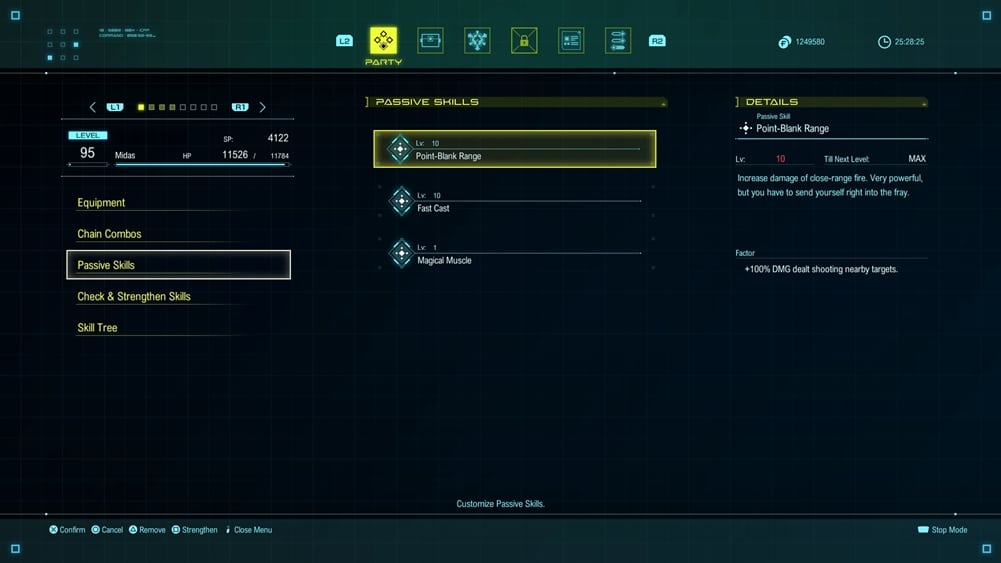
Task: Click the Midas HP bar
Action: (201, 165)
